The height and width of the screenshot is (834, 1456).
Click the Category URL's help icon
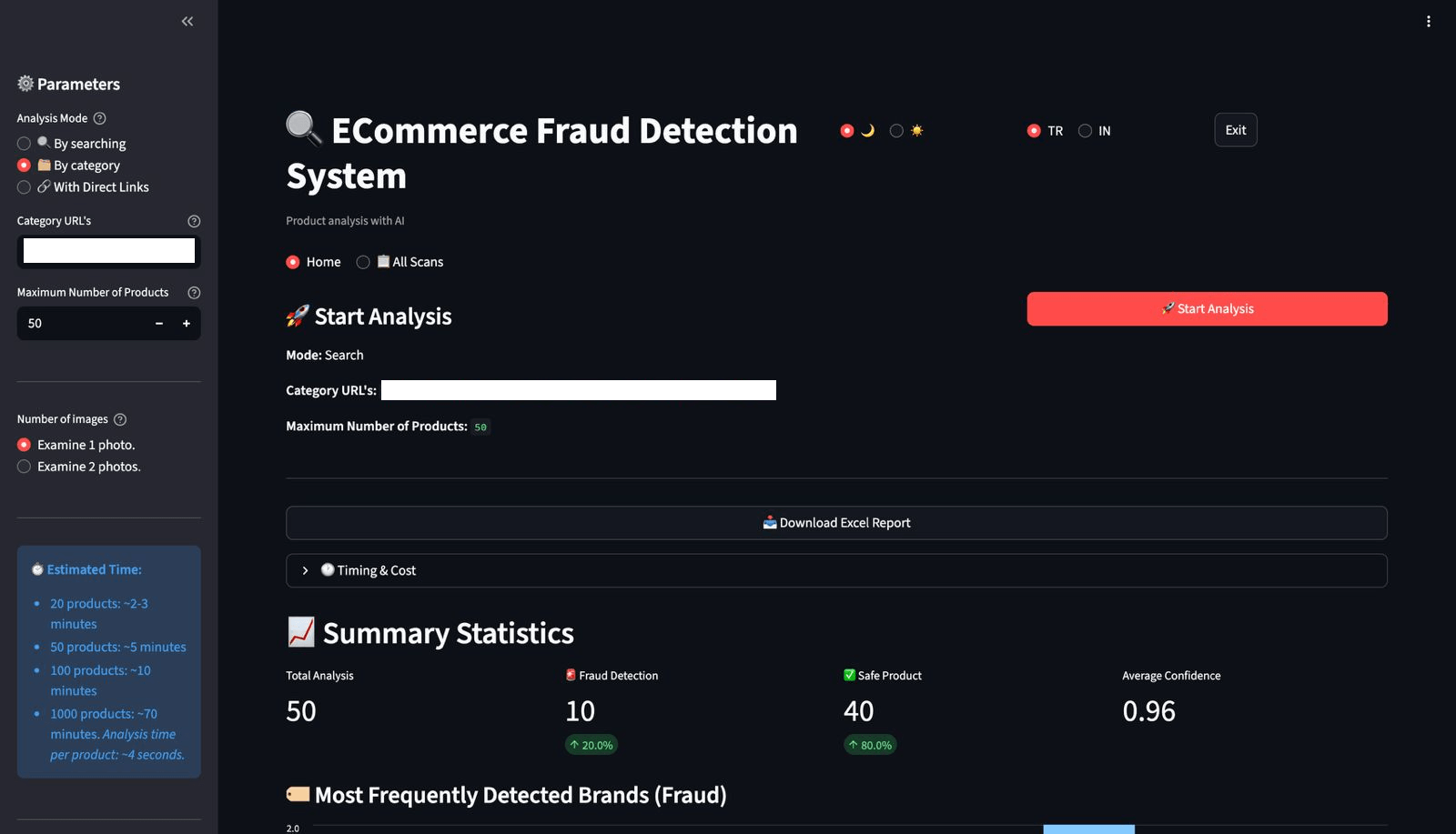pyautogui.click(x=194, y=220)
